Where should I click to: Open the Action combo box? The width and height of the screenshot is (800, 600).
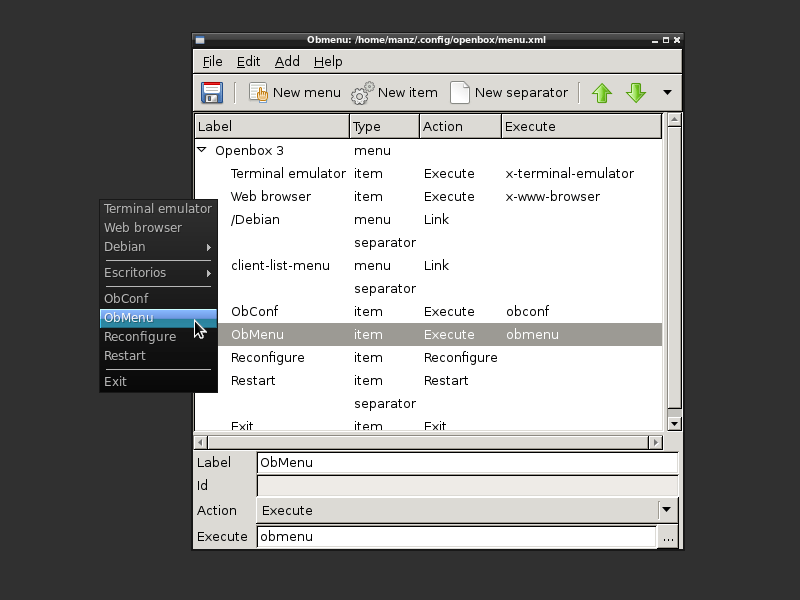tap(467, 510)
